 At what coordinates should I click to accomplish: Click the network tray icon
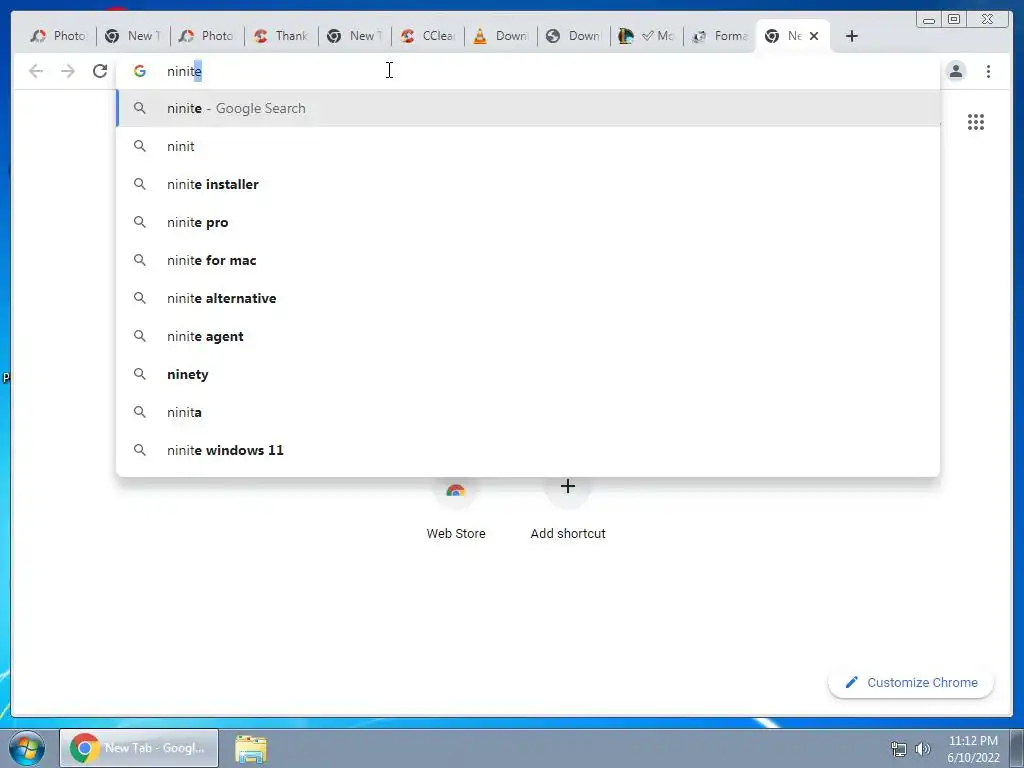click(x=899, y=748)
